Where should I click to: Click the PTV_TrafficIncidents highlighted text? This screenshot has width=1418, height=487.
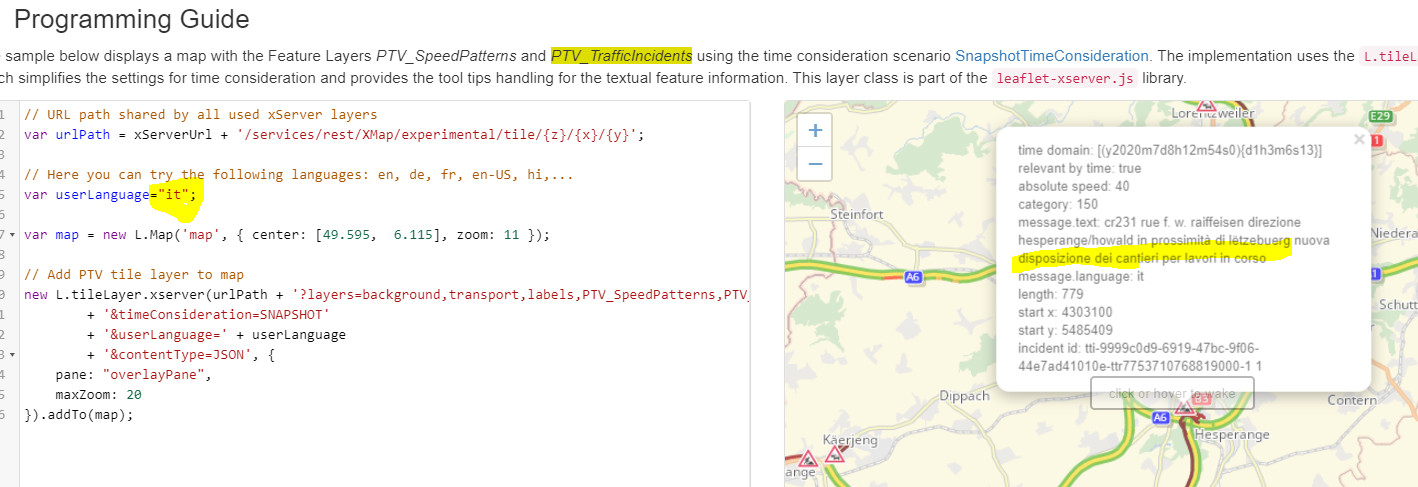coord(621,56)
